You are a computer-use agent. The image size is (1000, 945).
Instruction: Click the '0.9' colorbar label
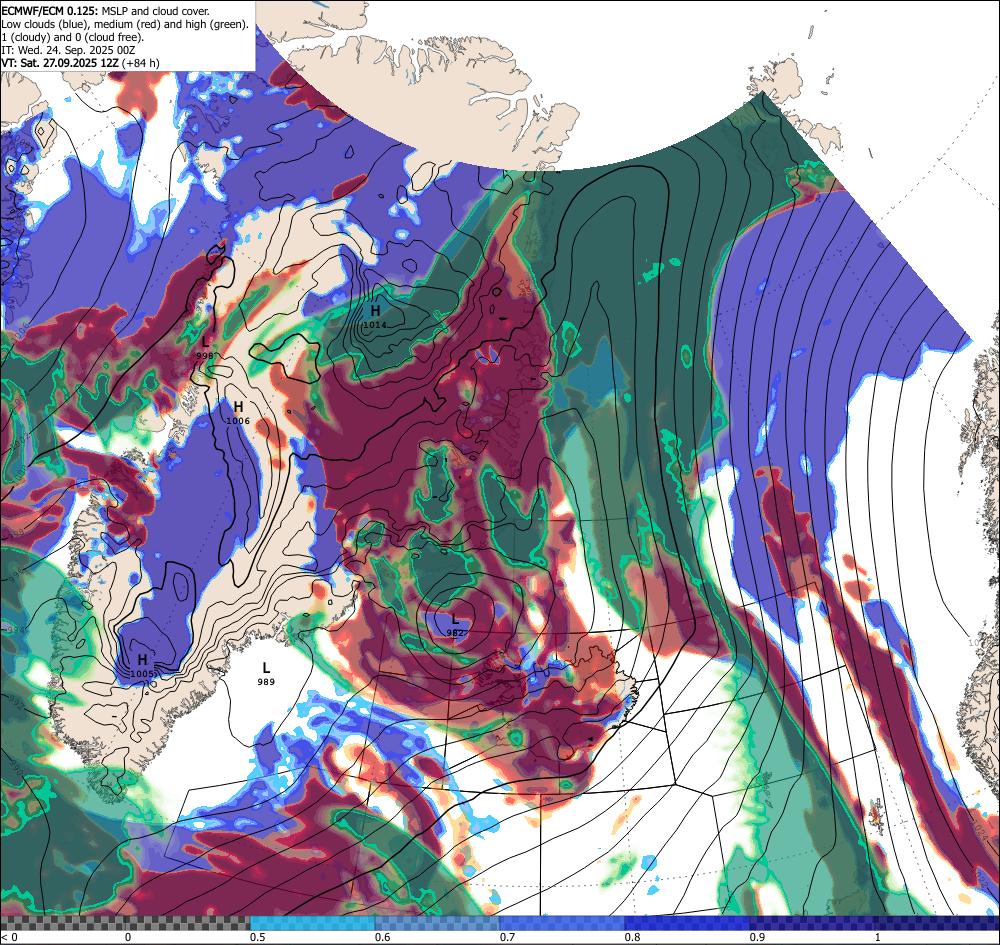757,937
